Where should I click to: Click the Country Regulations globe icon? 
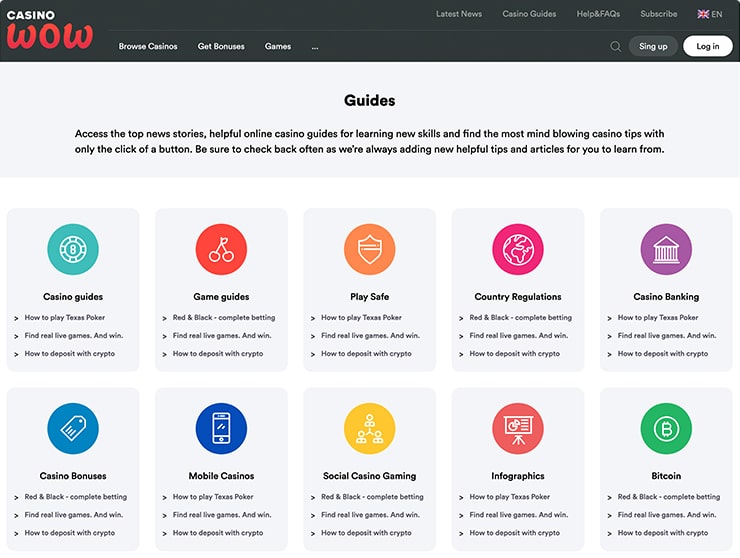point(518,249)
